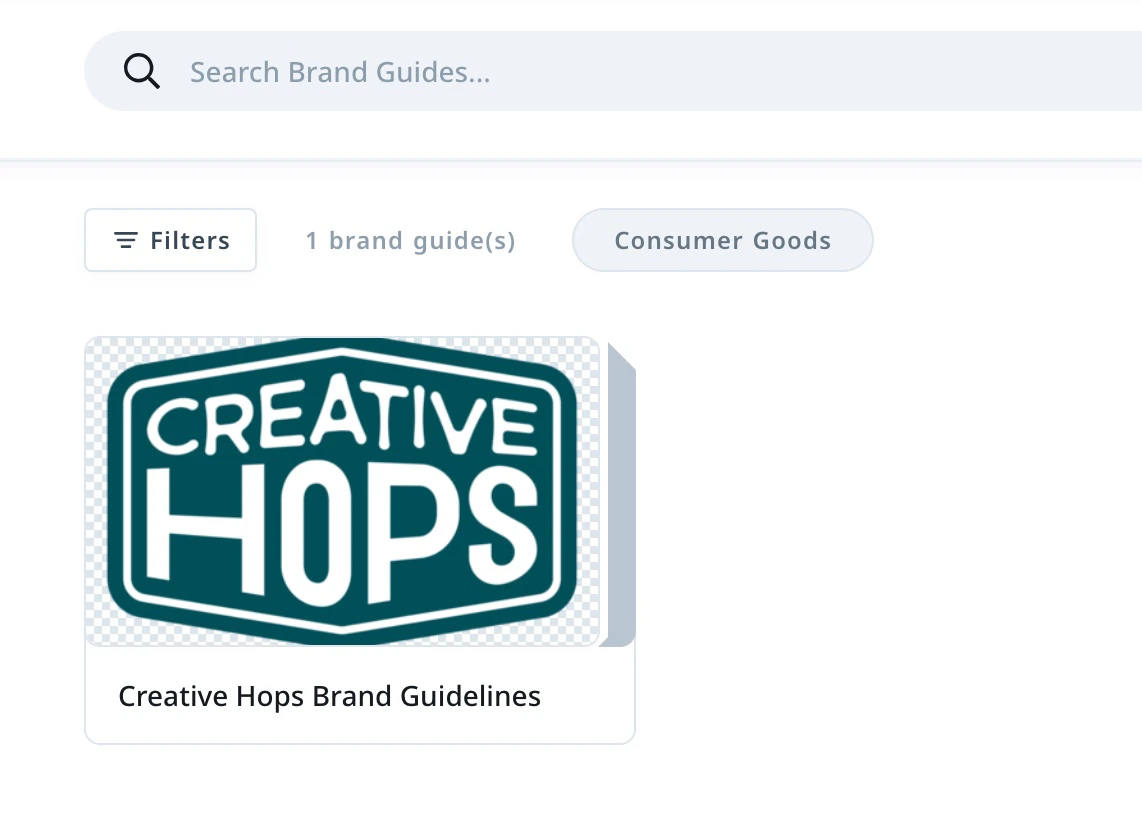Open Creative Hops Brand Guidelines title
Image resolution: width=1142 pixels, height=832 pixels.
(x=329, y=696)
